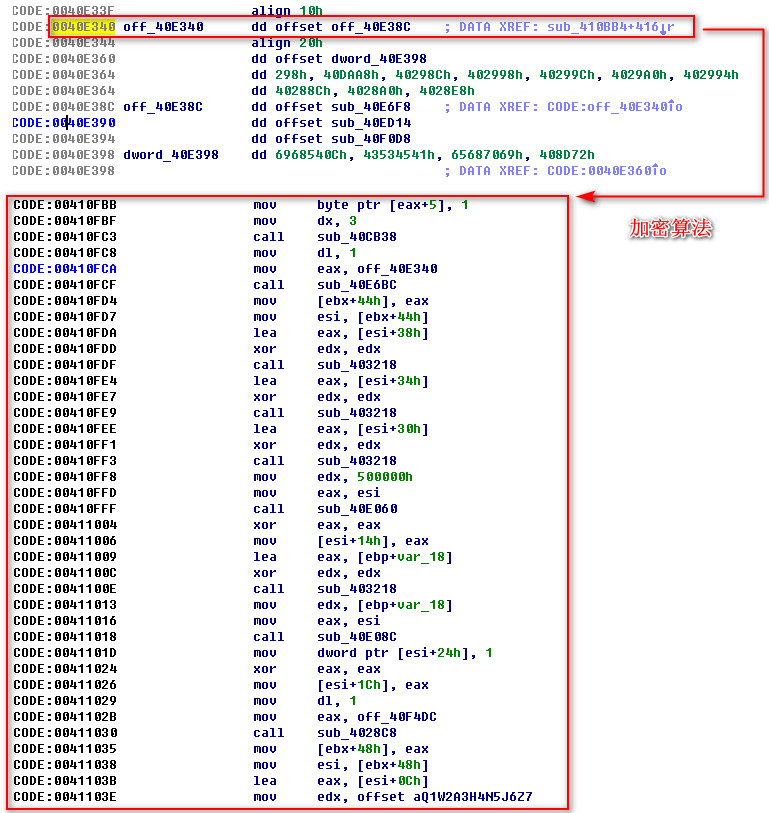The image size is (769, 813).
Task: Click the highlighted address 0040E340
Action: tap(84, 27)
